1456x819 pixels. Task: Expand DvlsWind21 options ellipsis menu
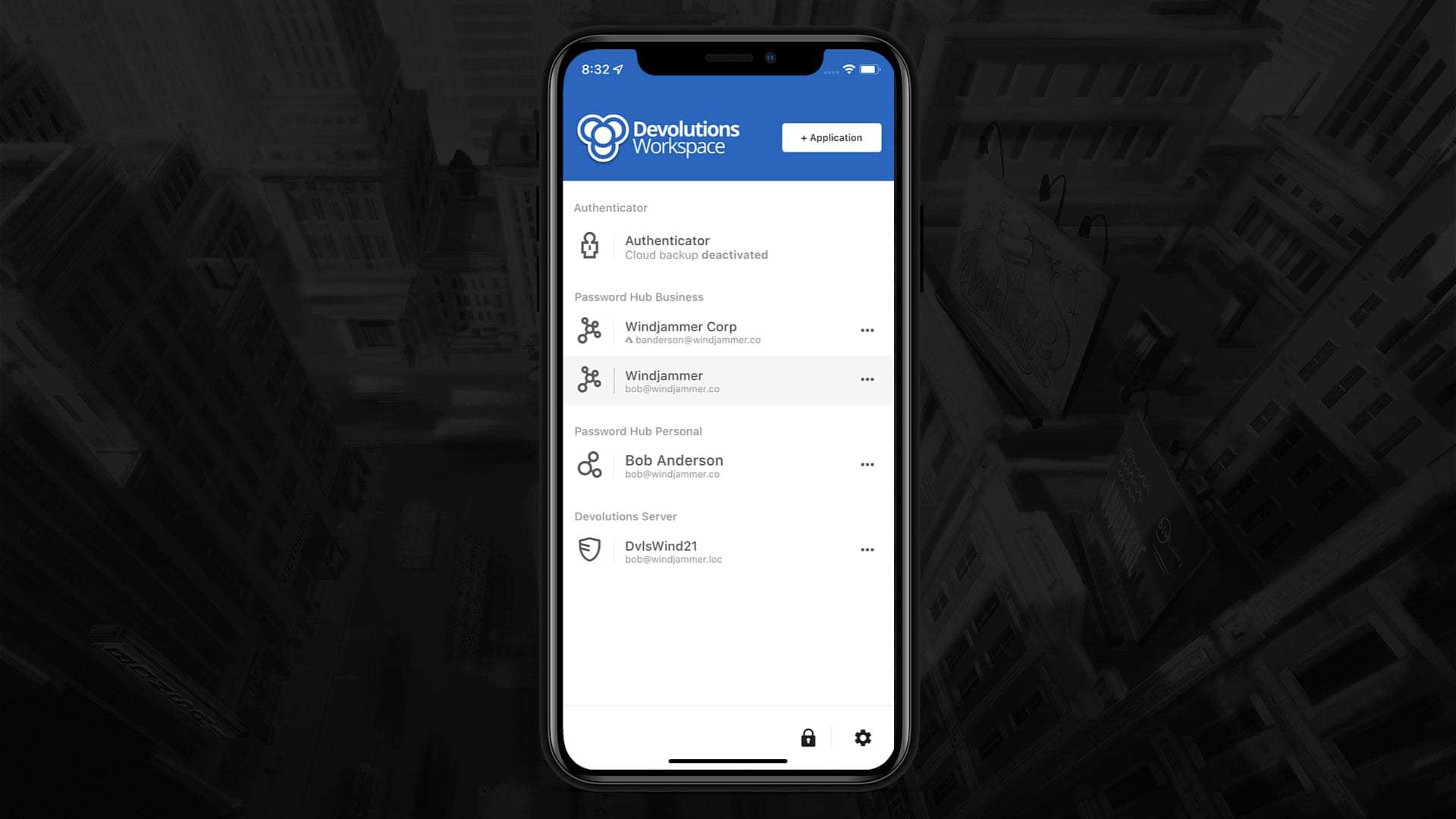pyautogui.click(x=866, y=549)
